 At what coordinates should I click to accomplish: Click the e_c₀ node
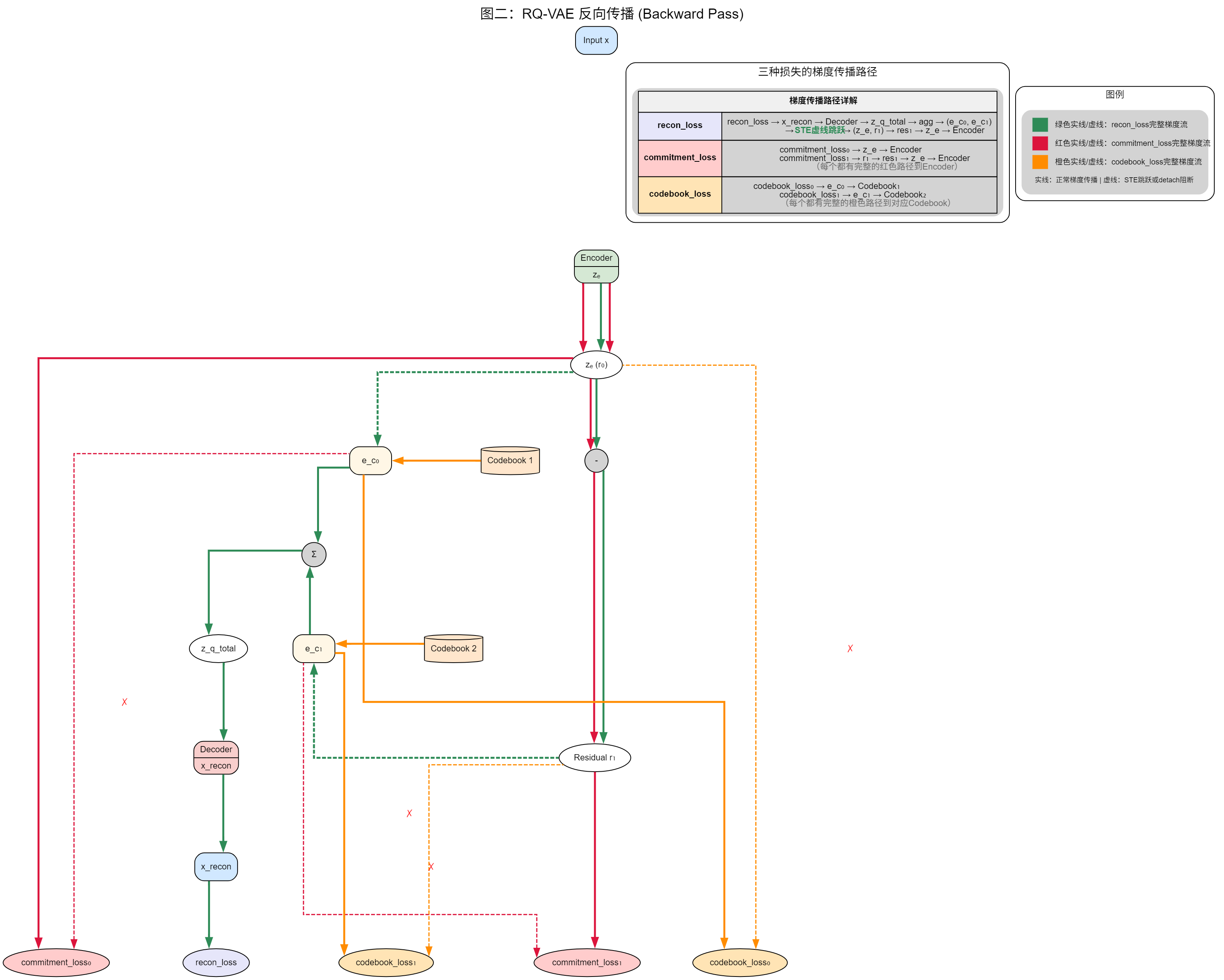coord(370,461)
